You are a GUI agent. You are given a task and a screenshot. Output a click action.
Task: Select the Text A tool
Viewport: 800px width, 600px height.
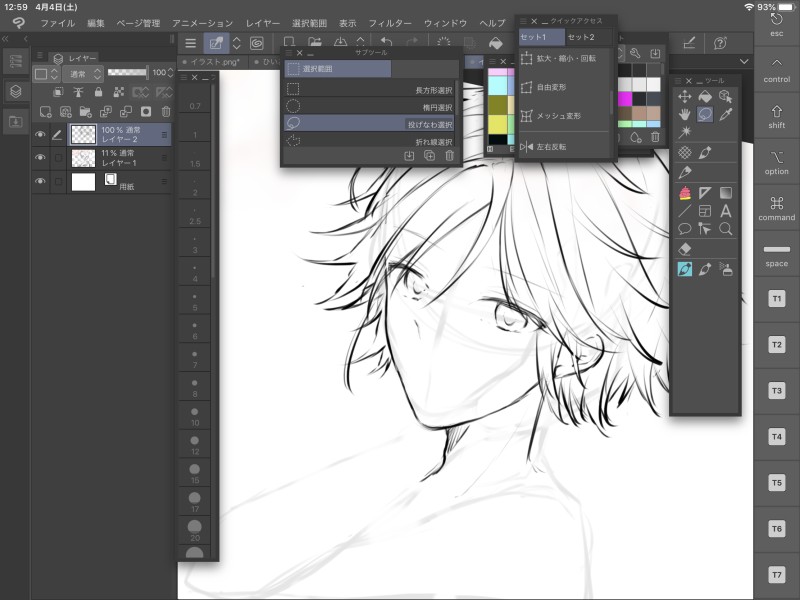(x=725, y=211)
